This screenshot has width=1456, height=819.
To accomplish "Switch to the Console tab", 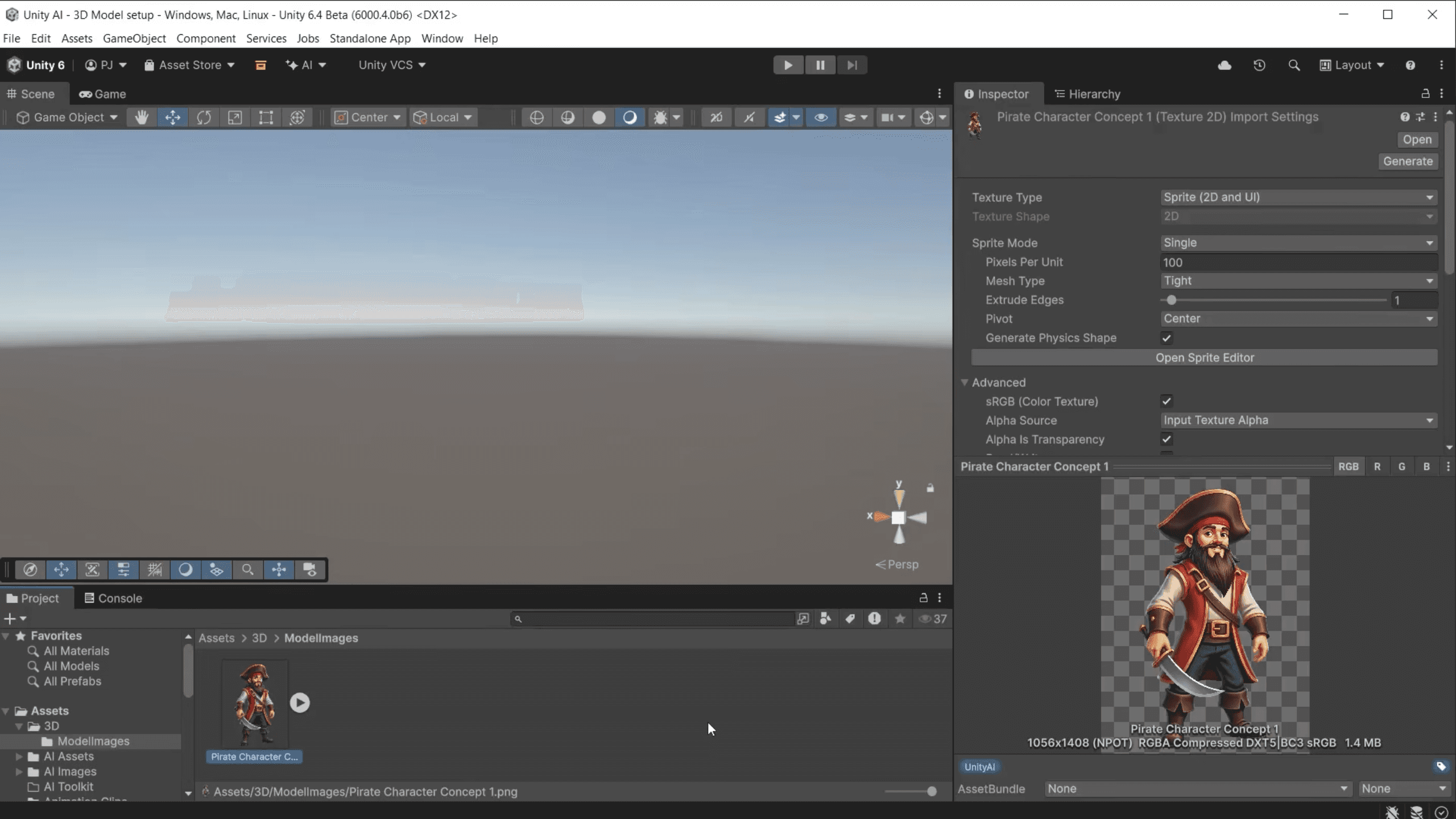I will pyautogui.click(x=113, y=598).
